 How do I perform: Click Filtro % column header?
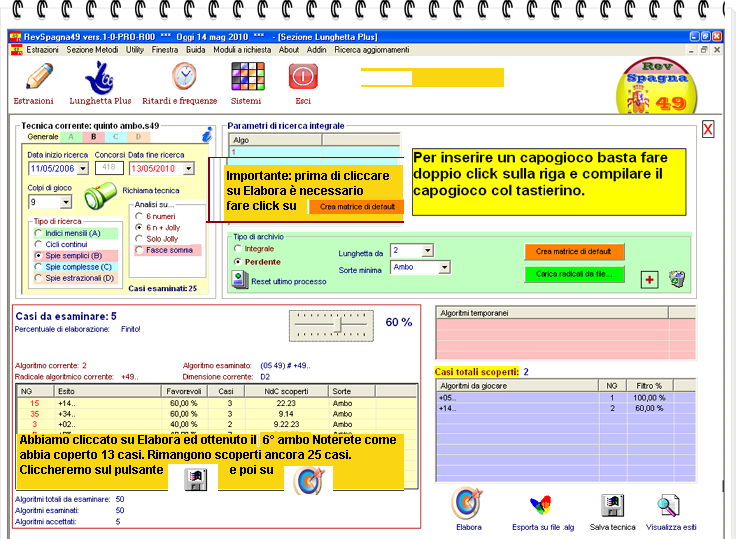[x=650, y=386]
